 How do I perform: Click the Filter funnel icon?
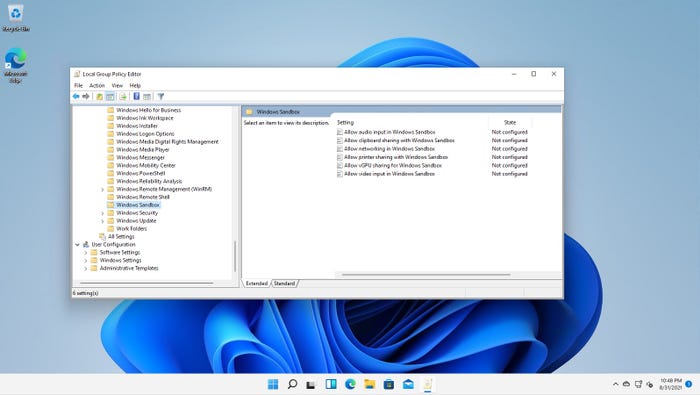click(x=161, y=96)
